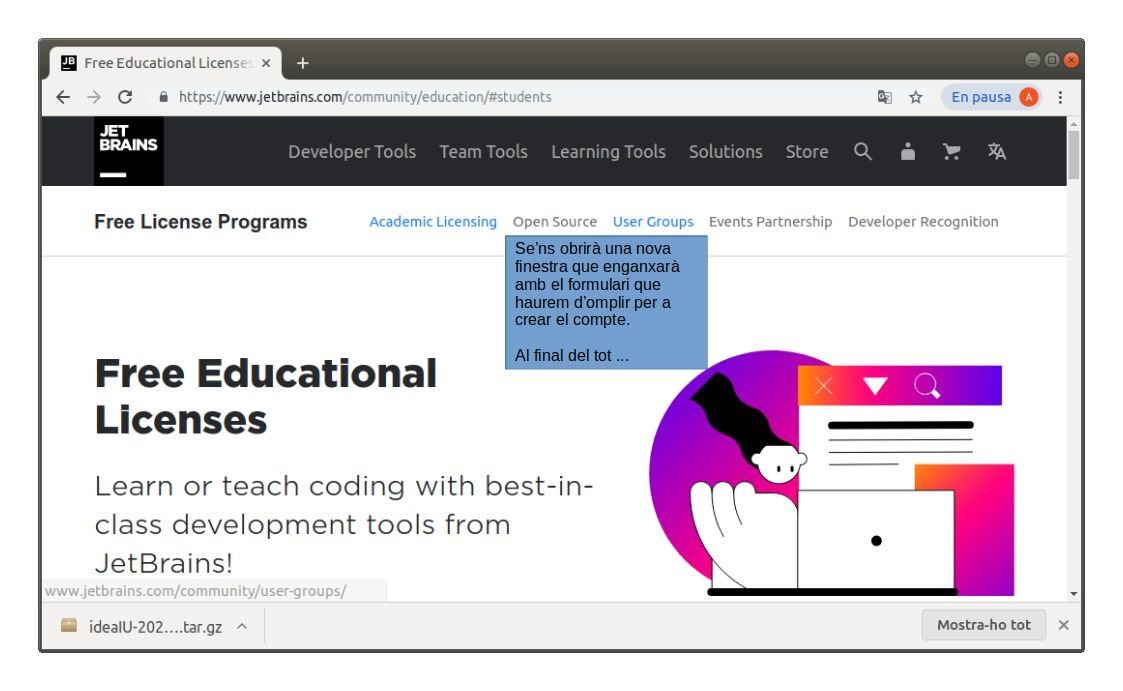Click the scrollbar down arrow

tap(1073, 594)
